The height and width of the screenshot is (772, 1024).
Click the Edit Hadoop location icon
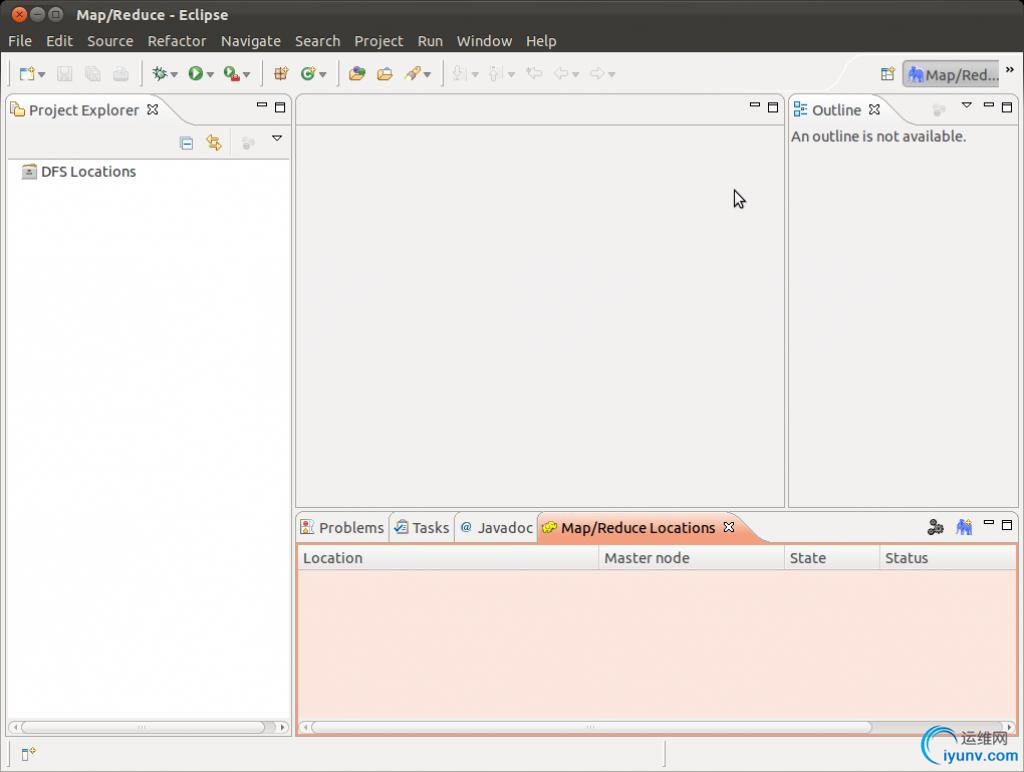(x=935, y=526)
